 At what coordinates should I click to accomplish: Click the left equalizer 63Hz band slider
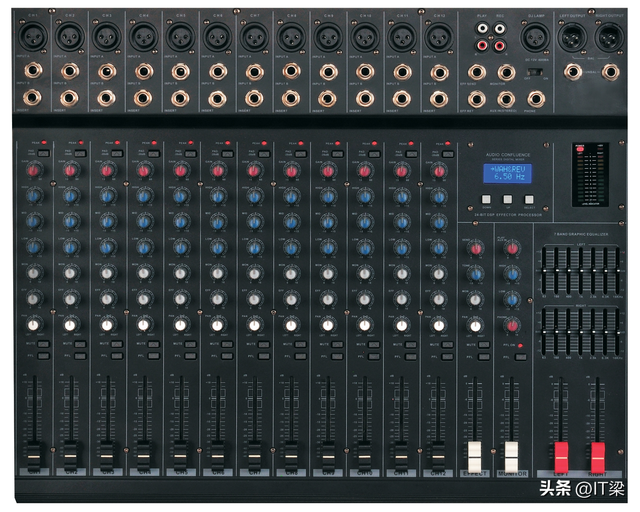click(544, 270)
